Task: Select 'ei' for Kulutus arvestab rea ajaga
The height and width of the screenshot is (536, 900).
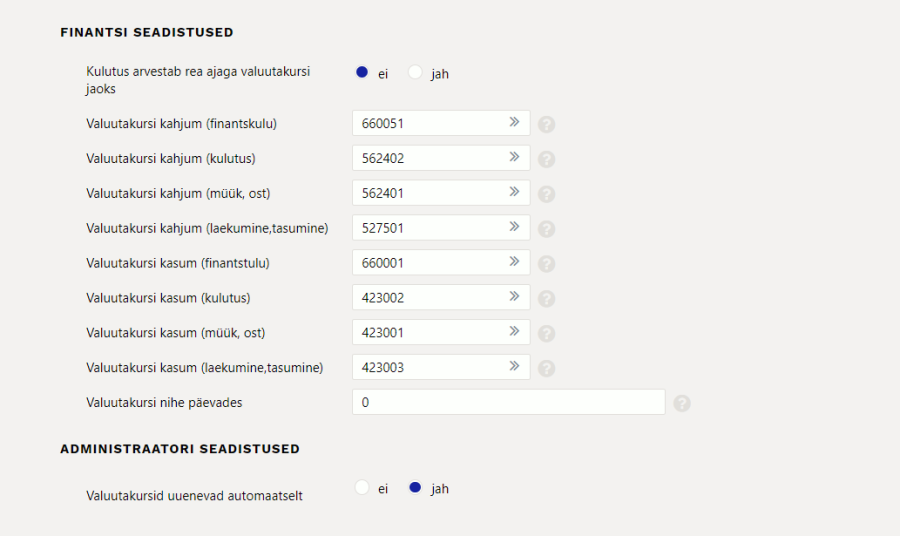Action: (x=362, y=72)
